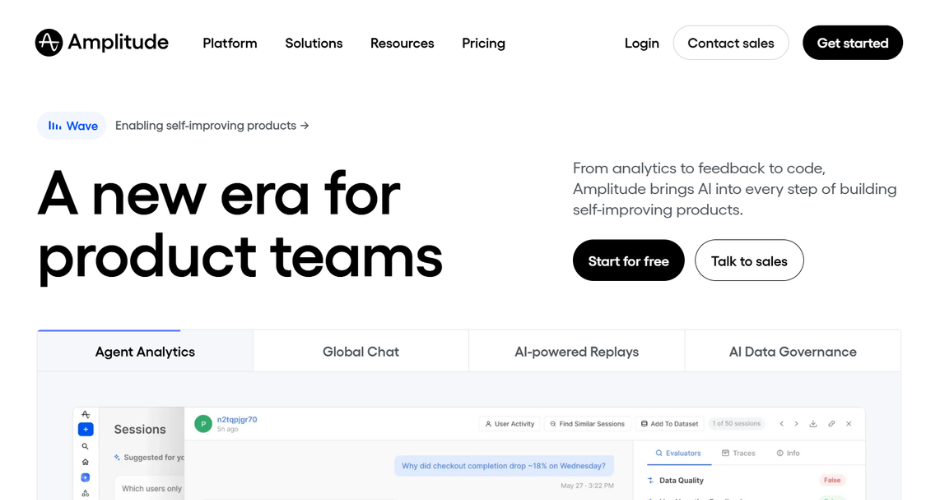Click the blue plus icon in sidebar

point(86,429)
